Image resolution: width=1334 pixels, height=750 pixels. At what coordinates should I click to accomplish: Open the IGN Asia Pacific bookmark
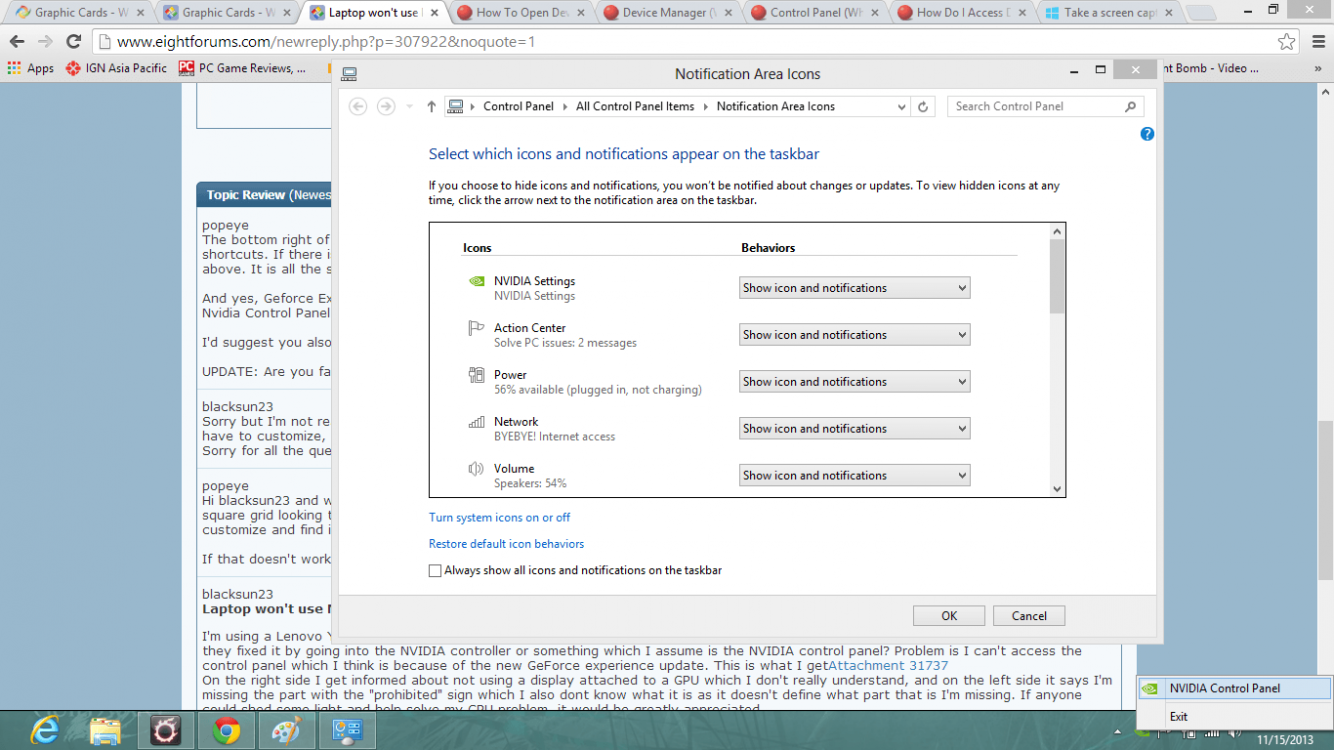(117, 68)
